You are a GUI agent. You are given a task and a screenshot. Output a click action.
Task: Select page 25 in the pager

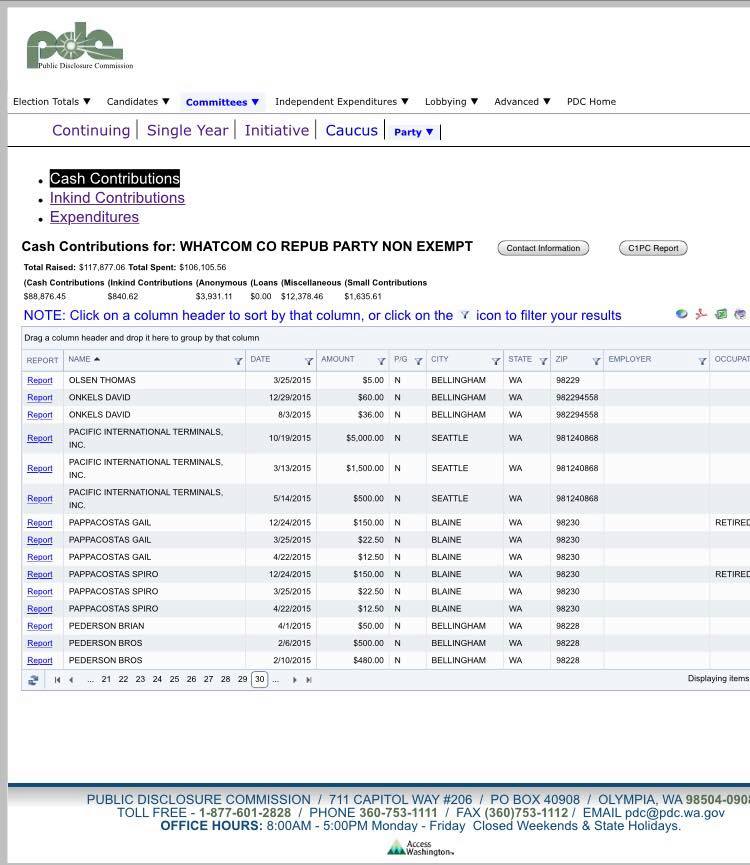tap(174, 680)
